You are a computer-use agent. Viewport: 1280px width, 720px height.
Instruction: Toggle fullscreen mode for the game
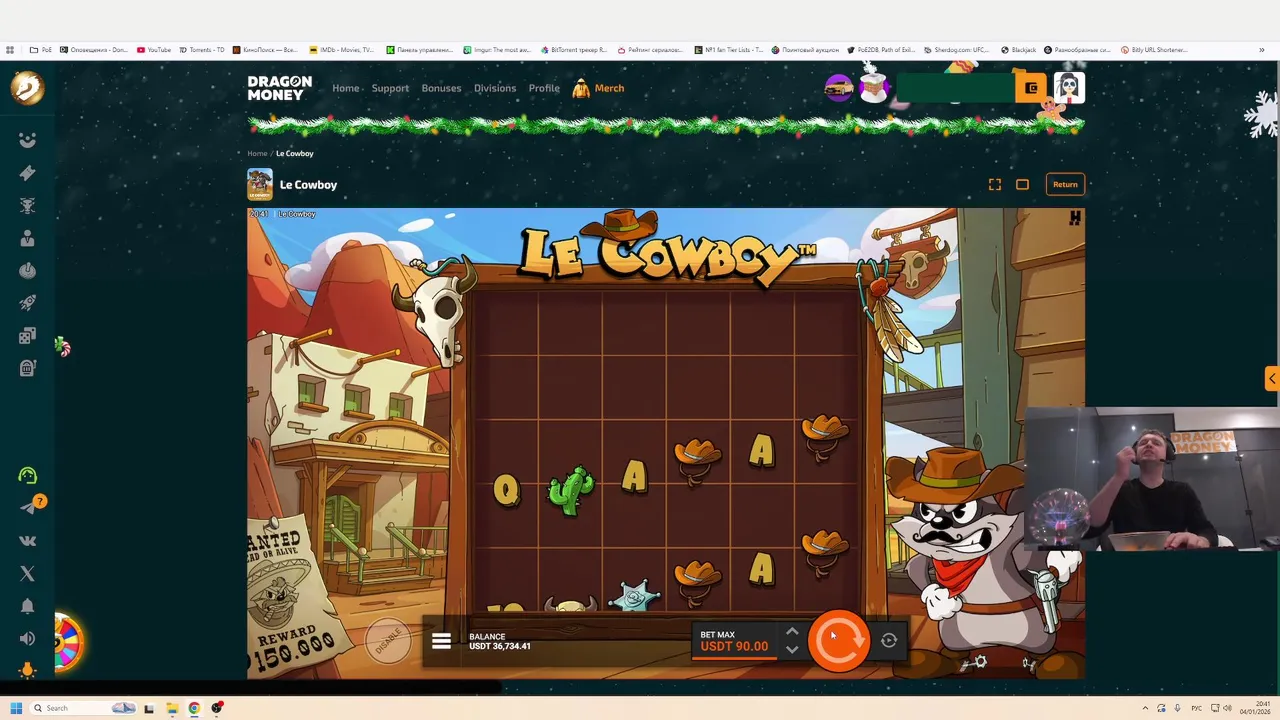click(995, 184)
